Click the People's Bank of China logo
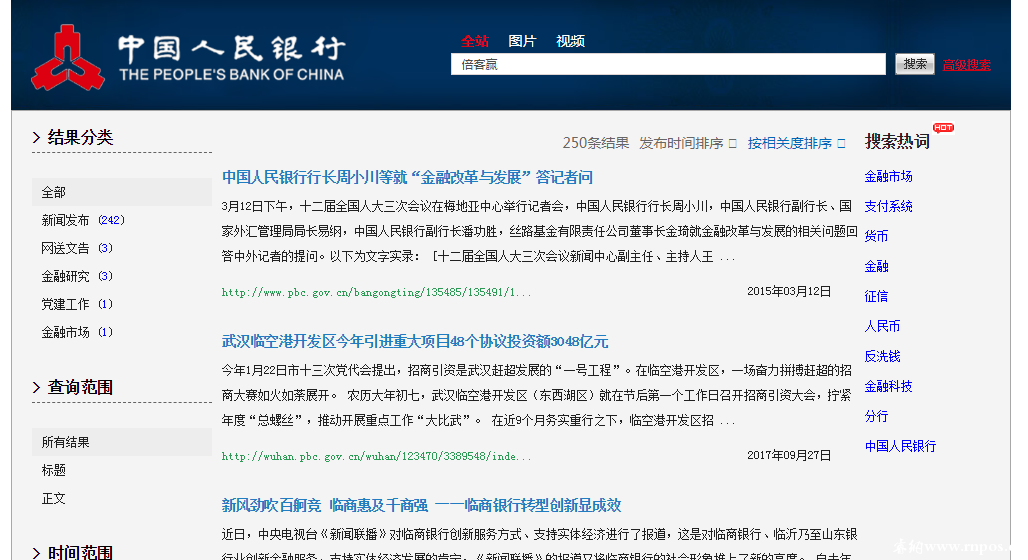The height and width of the screenshot is (560, 1028). coord(188,58)
